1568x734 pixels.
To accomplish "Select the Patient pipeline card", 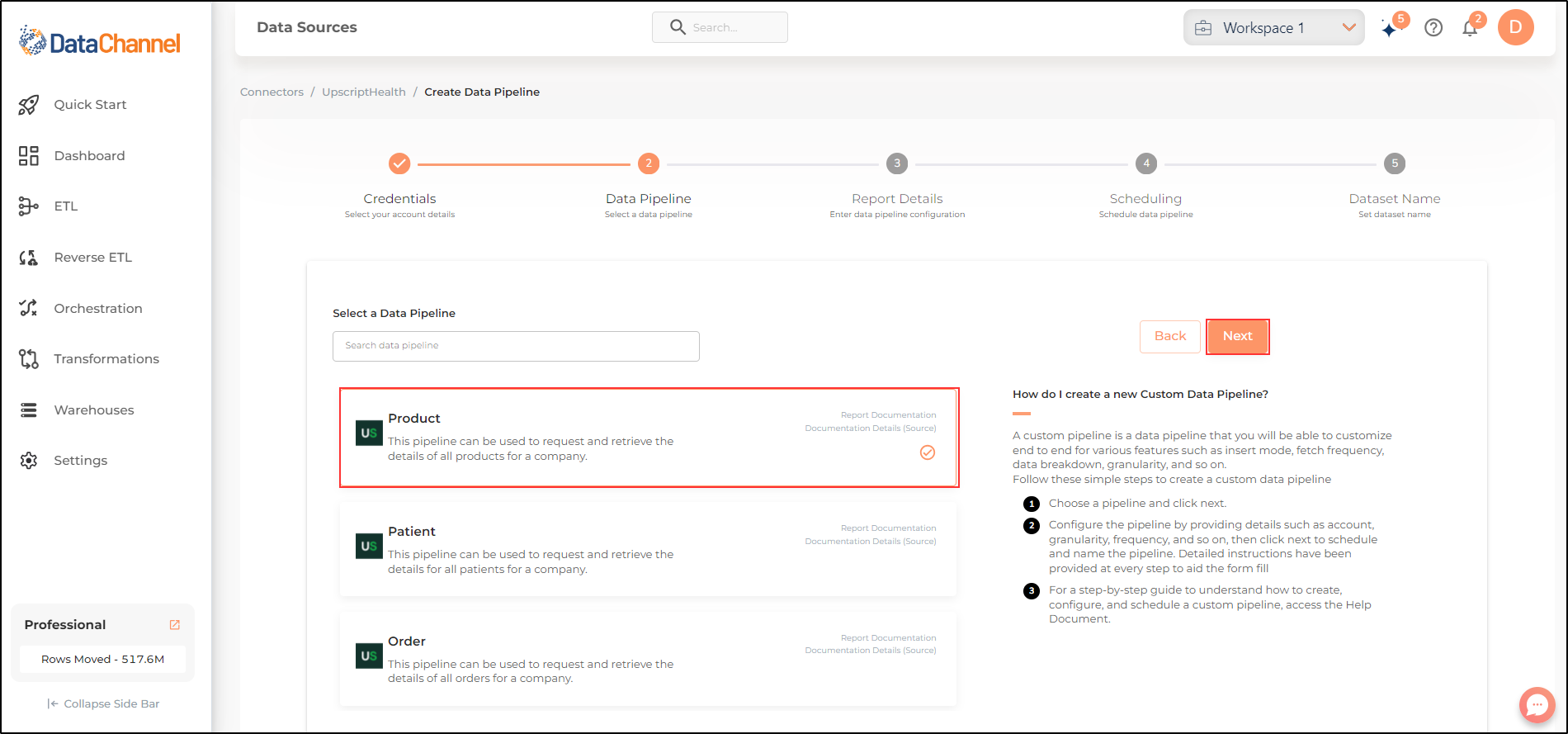I will click(648, 549).
